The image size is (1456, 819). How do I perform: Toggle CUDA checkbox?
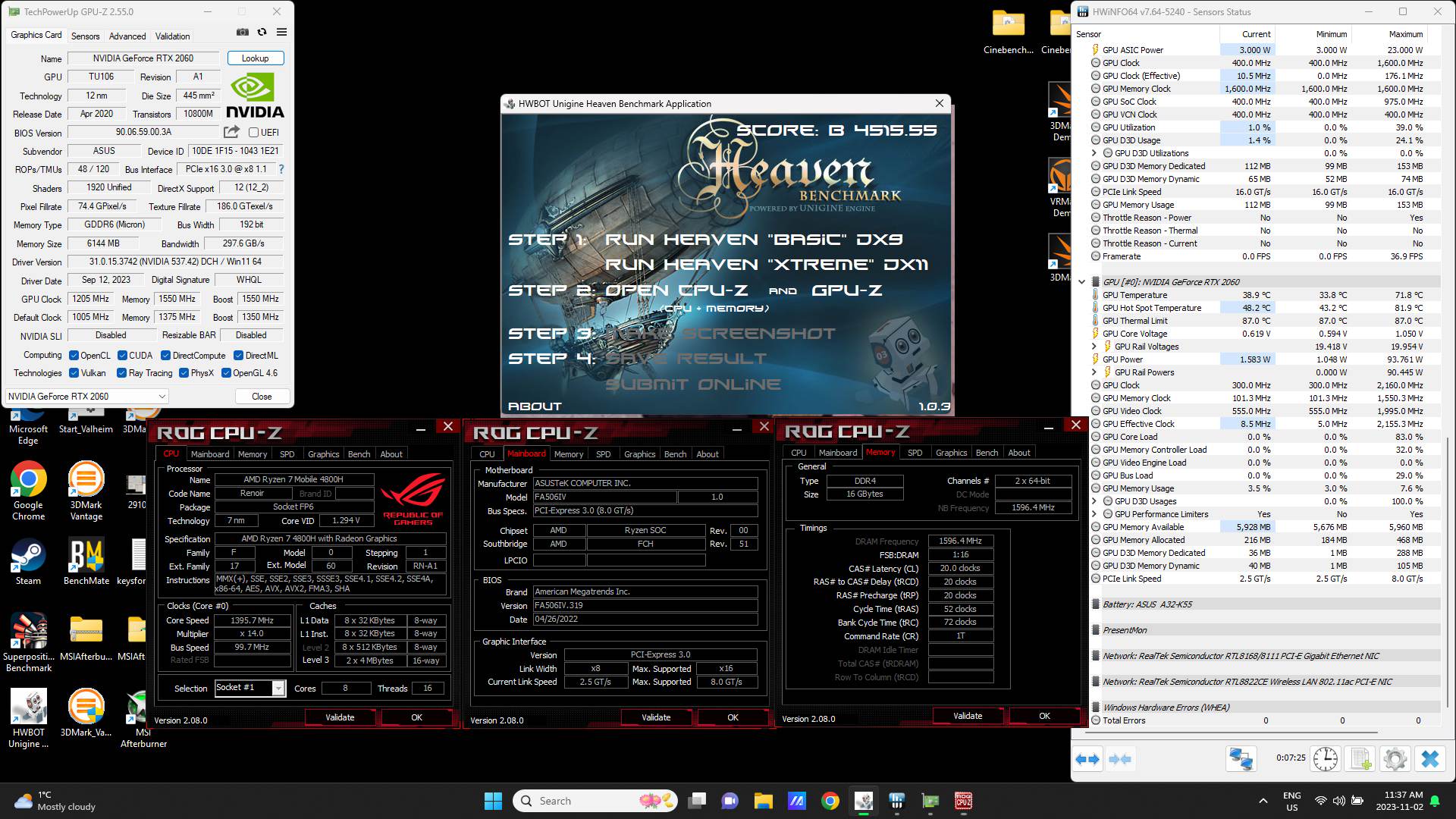(x=121, y=356)
